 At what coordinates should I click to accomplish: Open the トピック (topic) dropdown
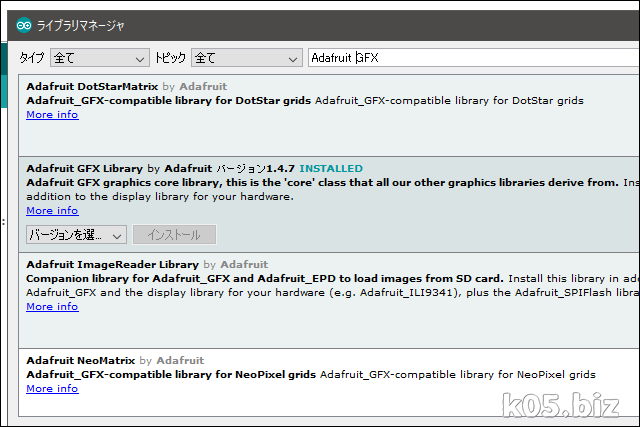pos(247,58)
